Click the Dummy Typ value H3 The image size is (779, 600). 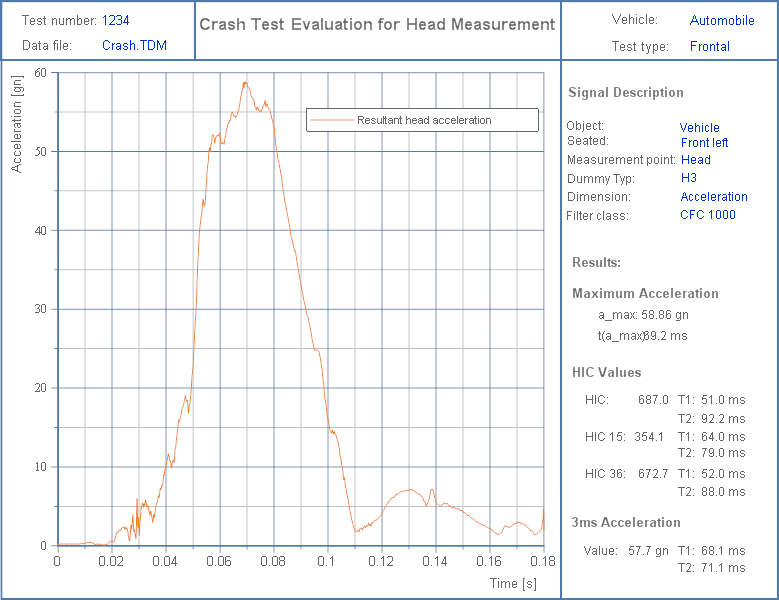[689, 178]
